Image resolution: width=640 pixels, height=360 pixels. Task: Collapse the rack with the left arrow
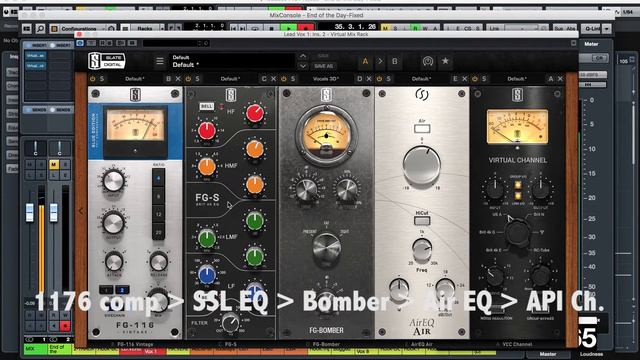81,211
